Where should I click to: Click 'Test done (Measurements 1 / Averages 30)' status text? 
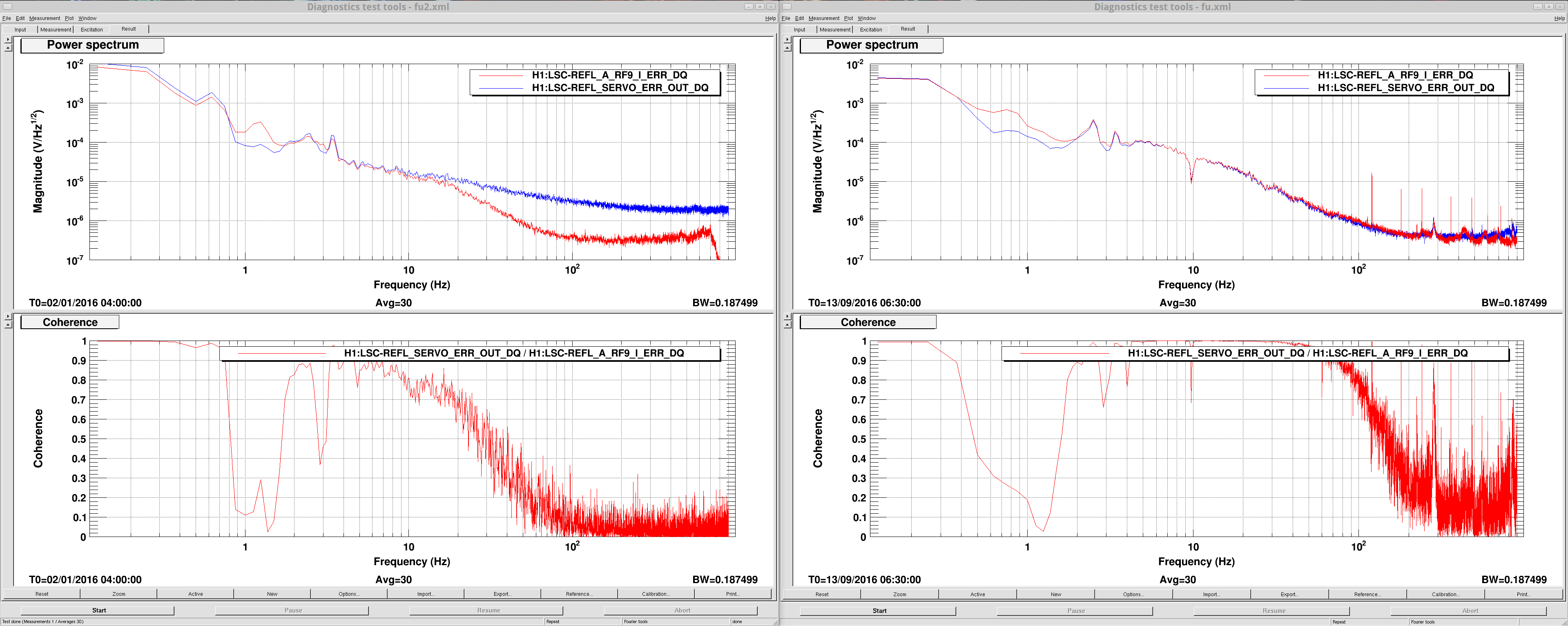[x=42, y=622]
